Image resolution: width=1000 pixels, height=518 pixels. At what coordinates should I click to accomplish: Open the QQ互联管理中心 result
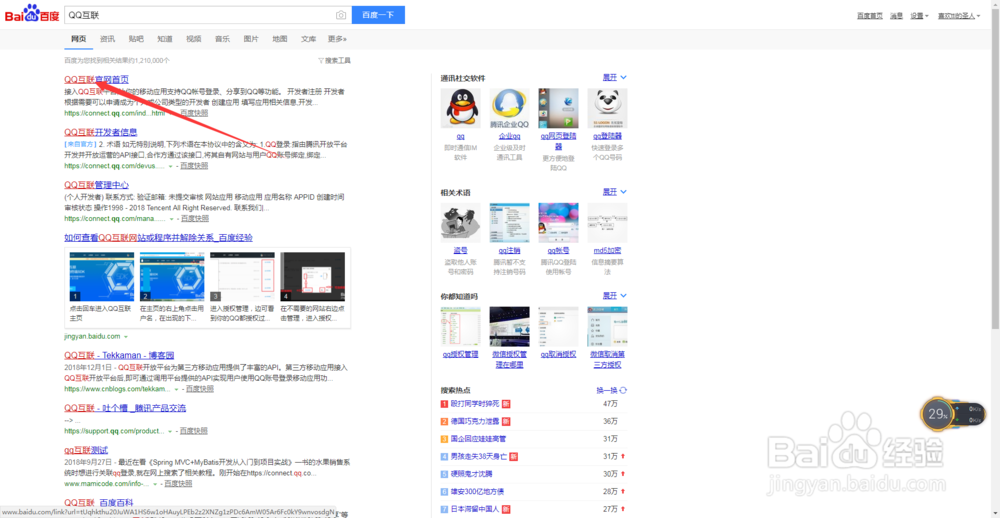coord(96,185)
